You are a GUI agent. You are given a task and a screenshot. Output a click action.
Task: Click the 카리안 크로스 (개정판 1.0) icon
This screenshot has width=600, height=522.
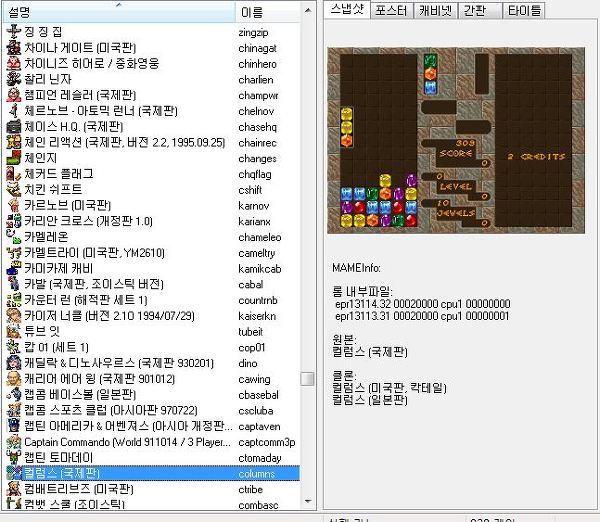[x=14, y=221]
